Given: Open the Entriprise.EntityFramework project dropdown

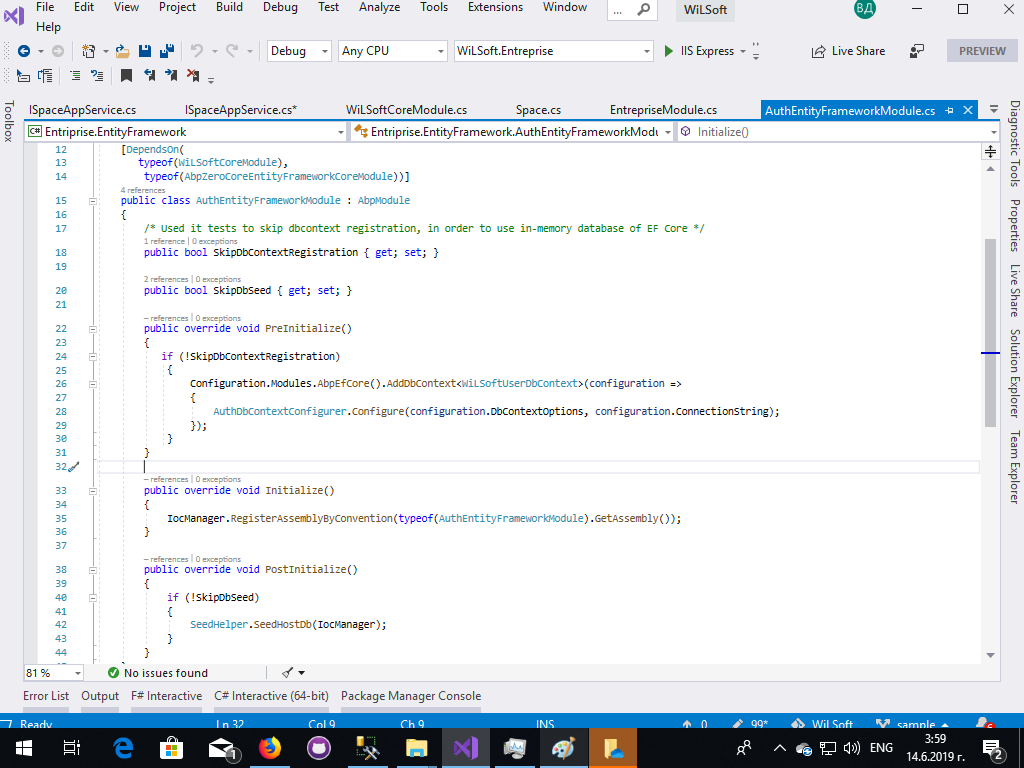Looking at the screenshot, I should (186, 132).
